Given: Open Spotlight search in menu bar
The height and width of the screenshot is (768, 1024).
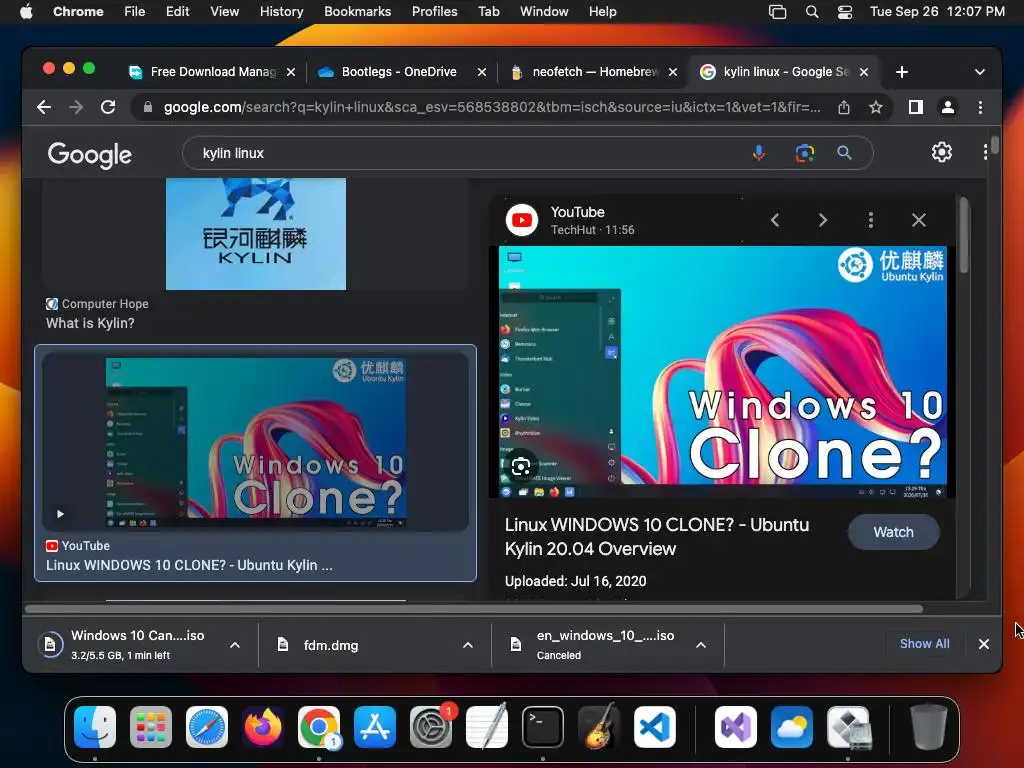Looking at the screenshot, I should (x=812, y=12).
